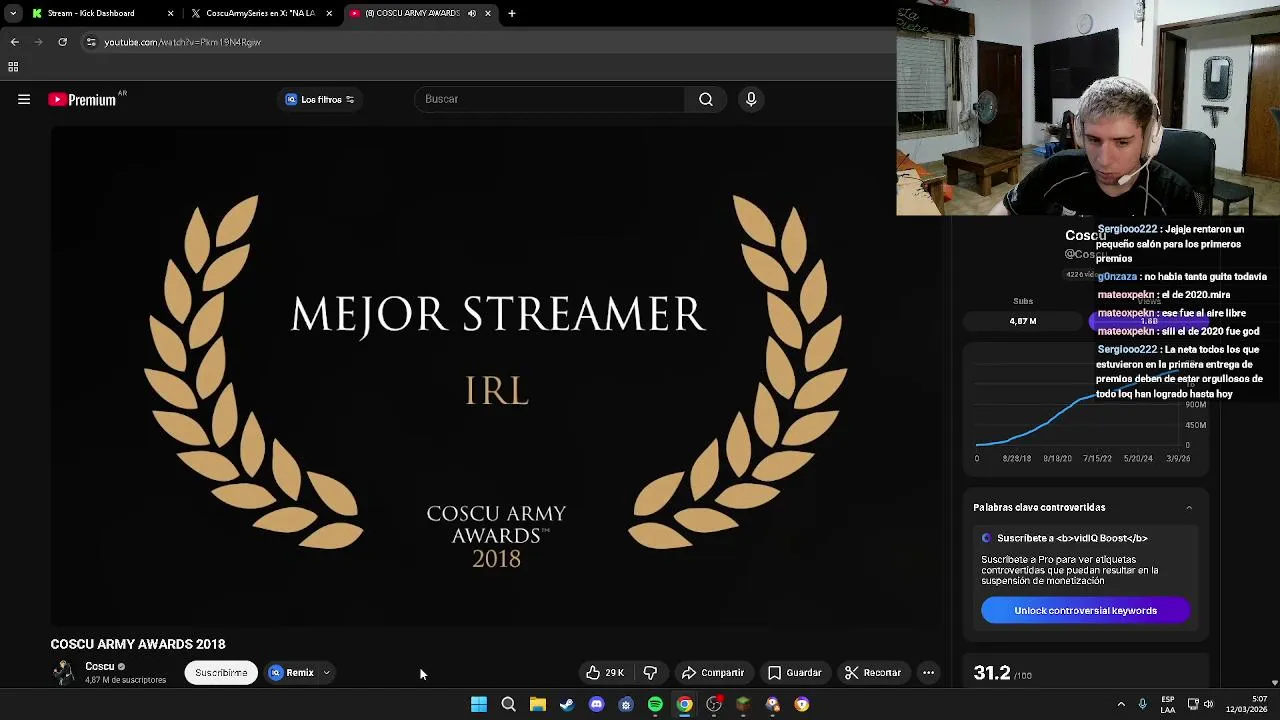
Task: Open the apps grid bookmark shortcut
Action: coord(13,67)
